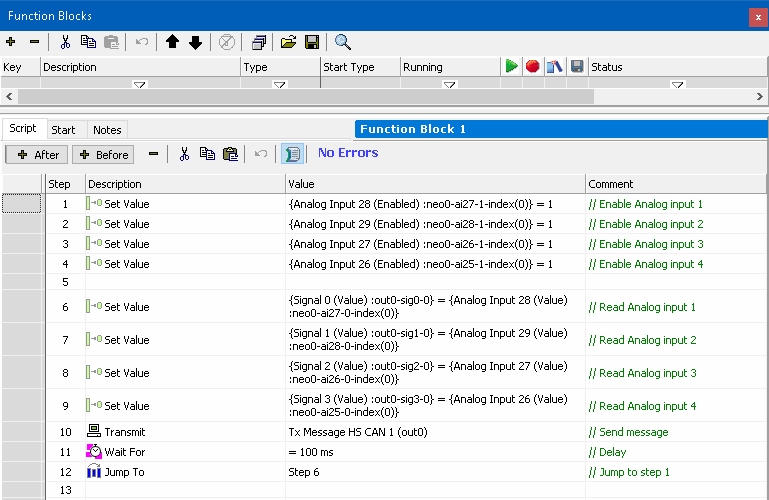Cut selected step using script scissors icon
Viewport: 769px width, 500px height.
[x=184, y=154]
